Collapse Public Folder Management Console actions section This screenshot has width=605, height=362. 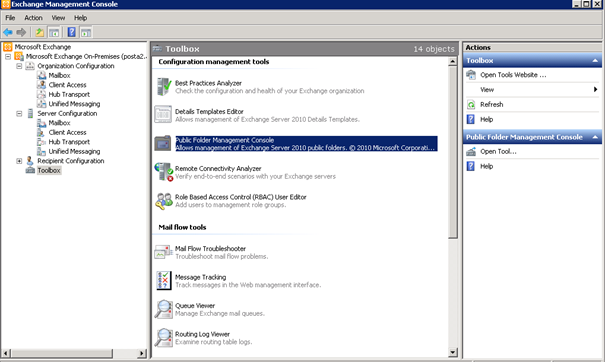pos(595,137)
